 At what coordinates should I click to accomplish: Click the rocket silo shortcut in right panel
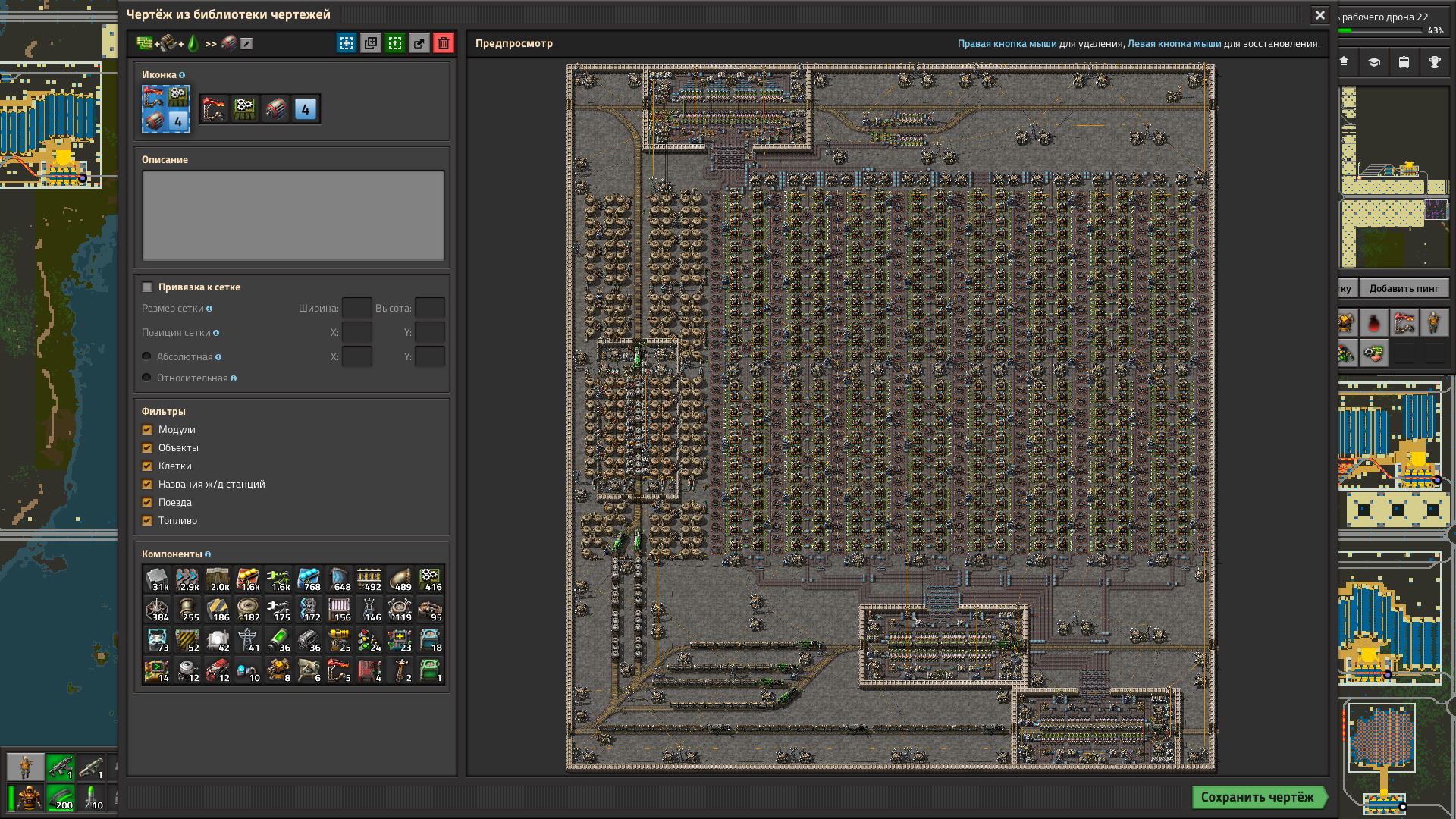coord(1404,323)
